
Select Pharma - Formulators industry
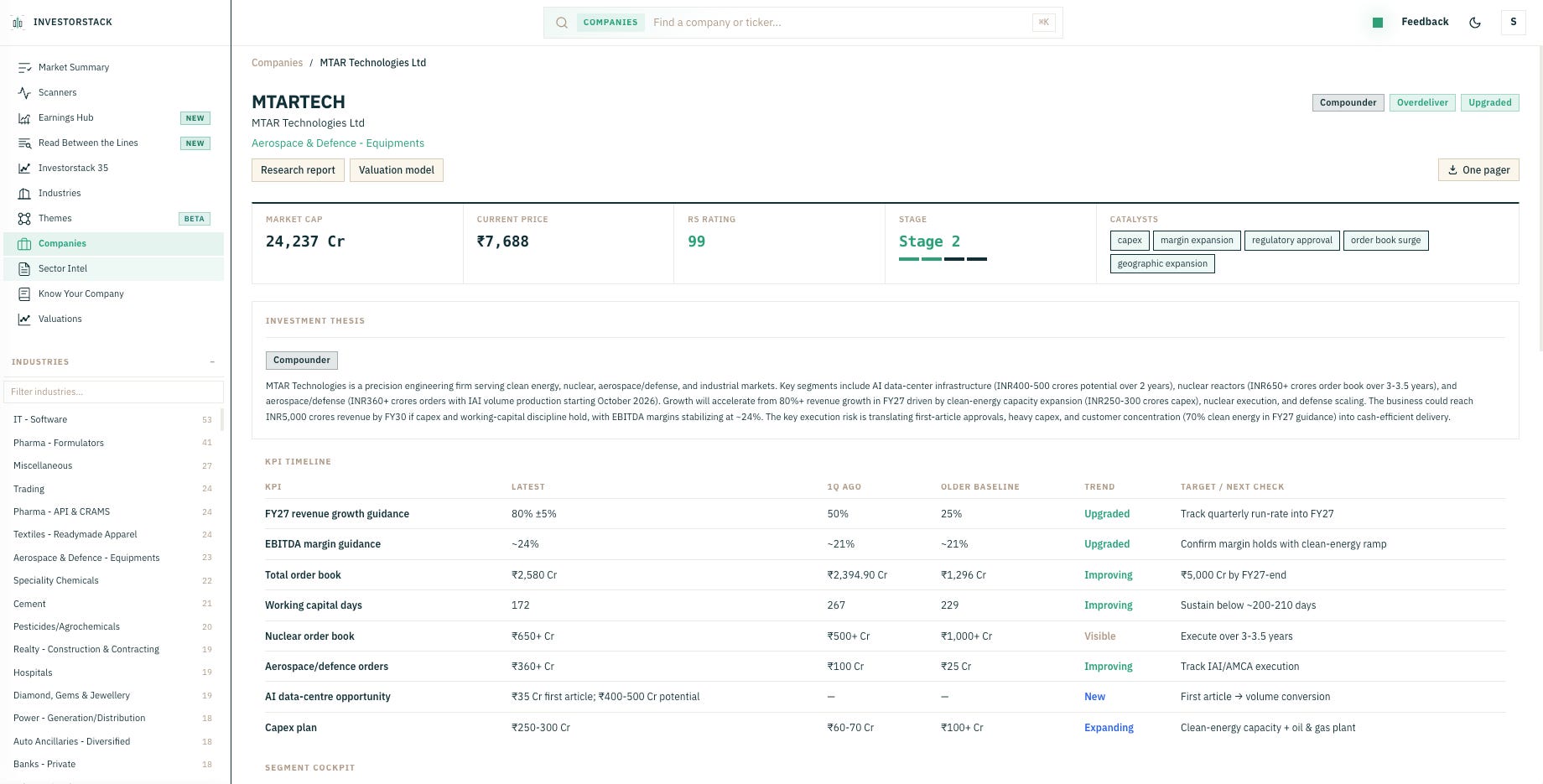[112, 443]
